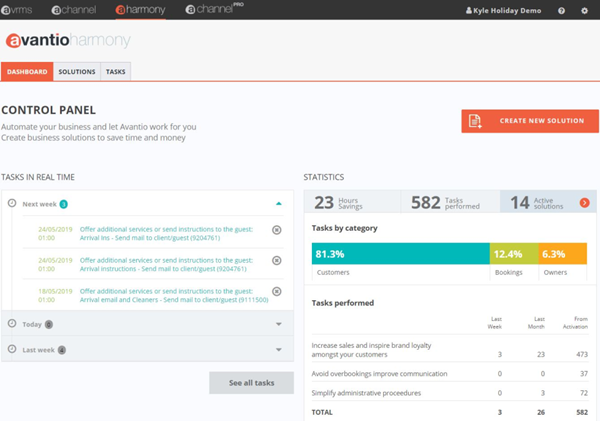
Task: Expand the Last week task group
Action: pos(279,349)
